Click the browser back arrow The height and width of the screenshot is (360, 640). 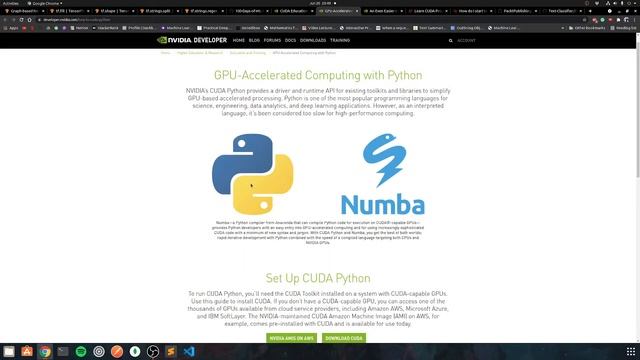tap(5, 20)
